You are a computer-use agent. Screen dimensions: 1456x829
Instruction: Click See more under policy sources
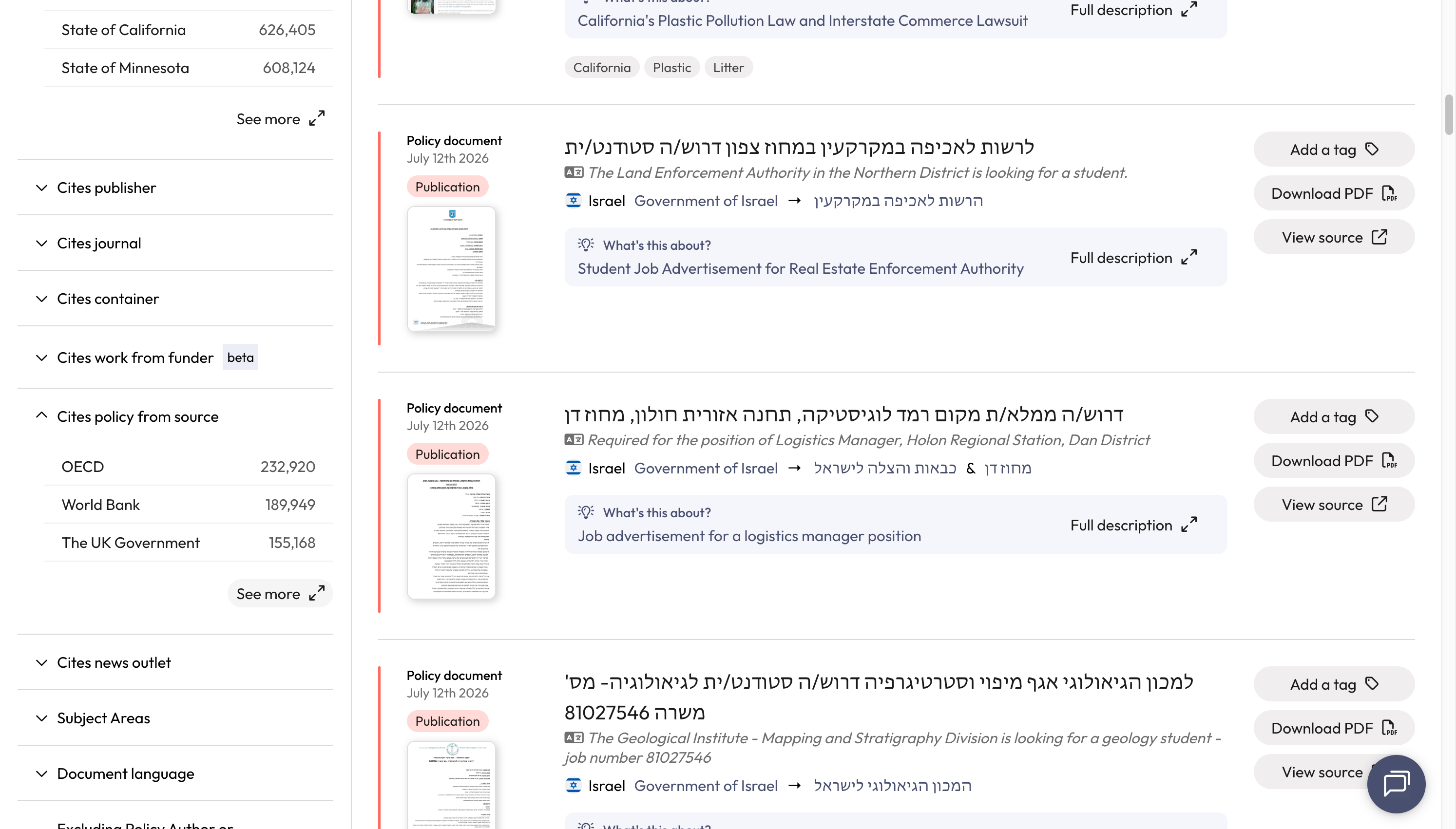coord(281,594)
